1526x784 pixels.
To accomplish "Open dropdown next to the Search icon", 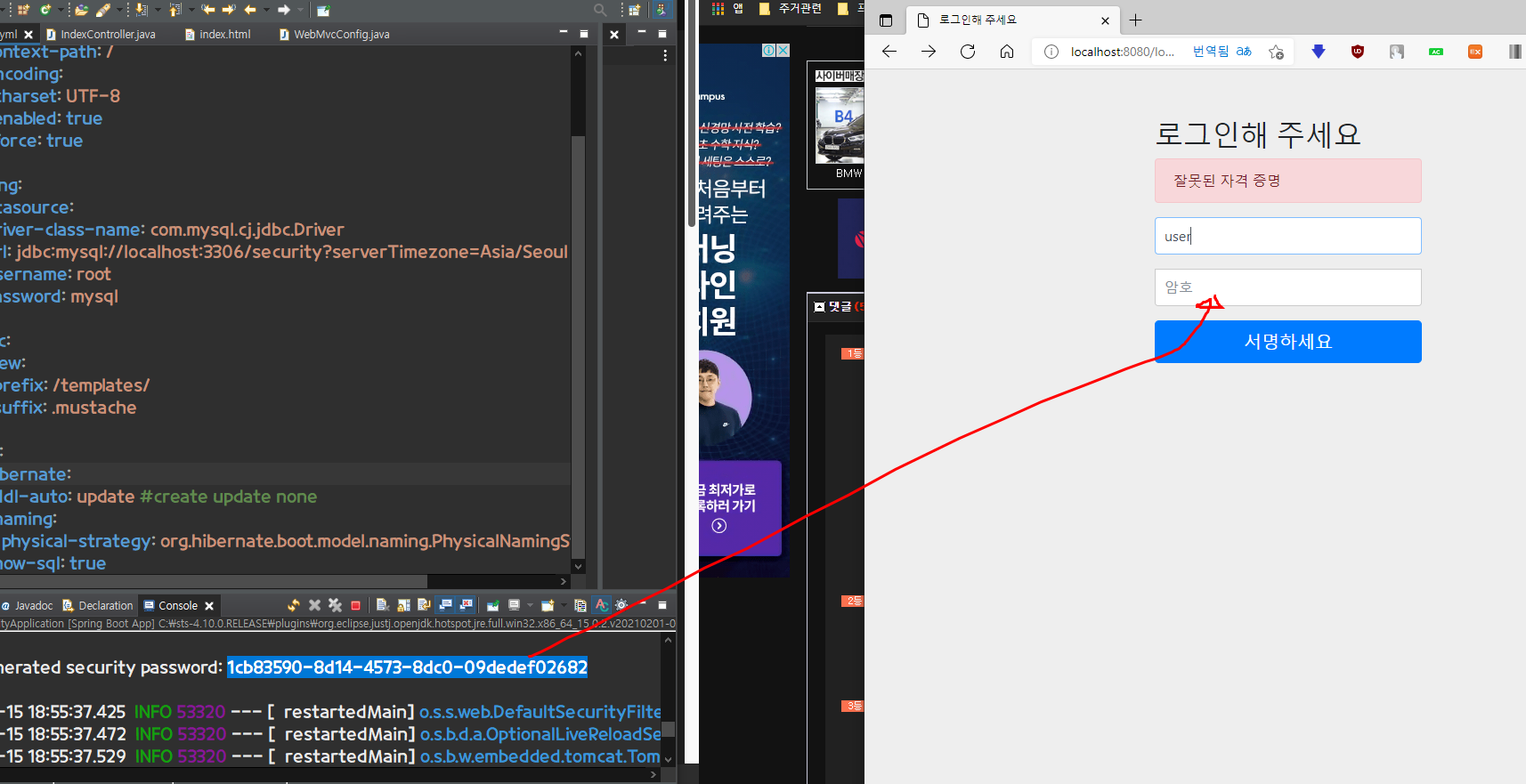I will click(x=118, y=10).
